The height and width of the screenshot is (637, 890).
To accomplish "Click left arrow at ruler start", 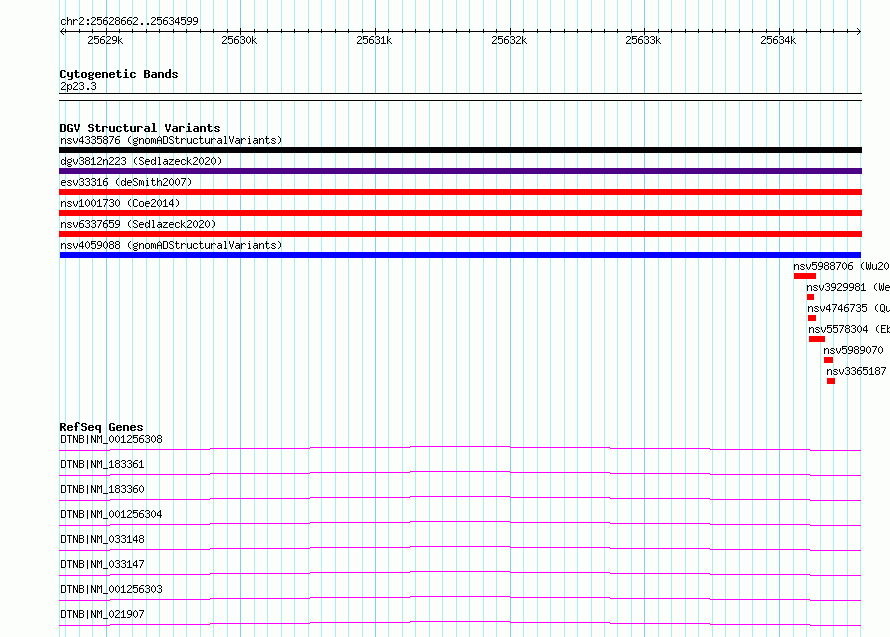I will coord(62,31).
